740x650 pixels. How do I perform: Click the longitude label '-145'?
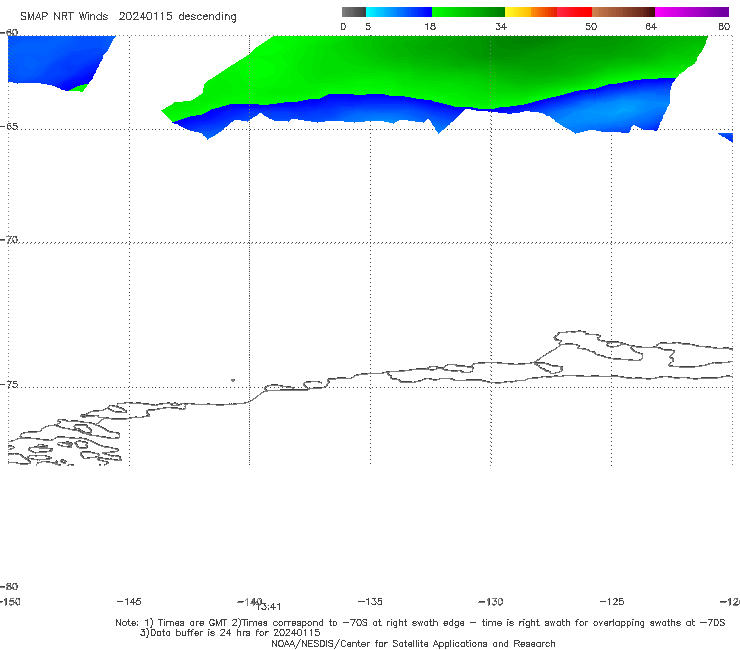pyautogui.click(x=129, y=602)
